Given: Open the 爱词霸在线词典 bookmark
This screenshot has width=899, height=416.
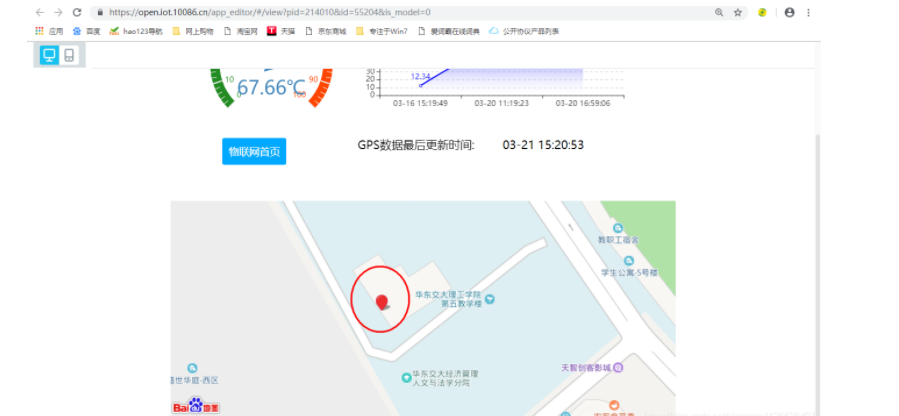Looking at the screenshot, I should coord(449,31).
